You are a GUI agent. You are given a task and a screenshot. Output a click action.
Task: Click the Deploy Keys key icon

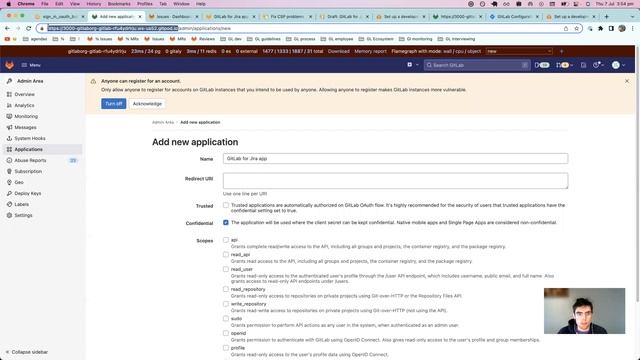coord(9,193)
